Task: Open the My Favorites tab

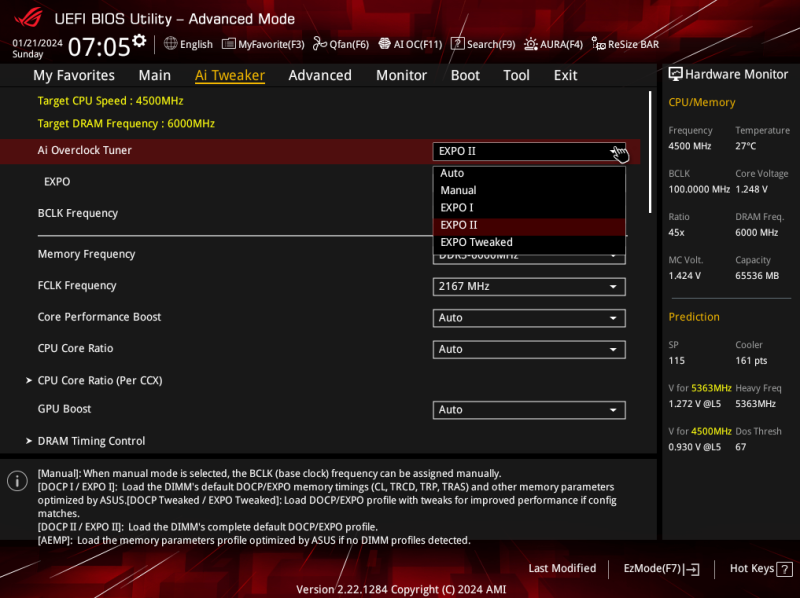Action: click(74, 76)
